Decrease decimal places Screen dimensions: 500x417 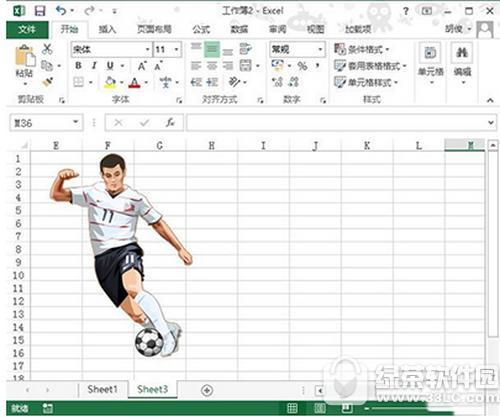[294, 82]
